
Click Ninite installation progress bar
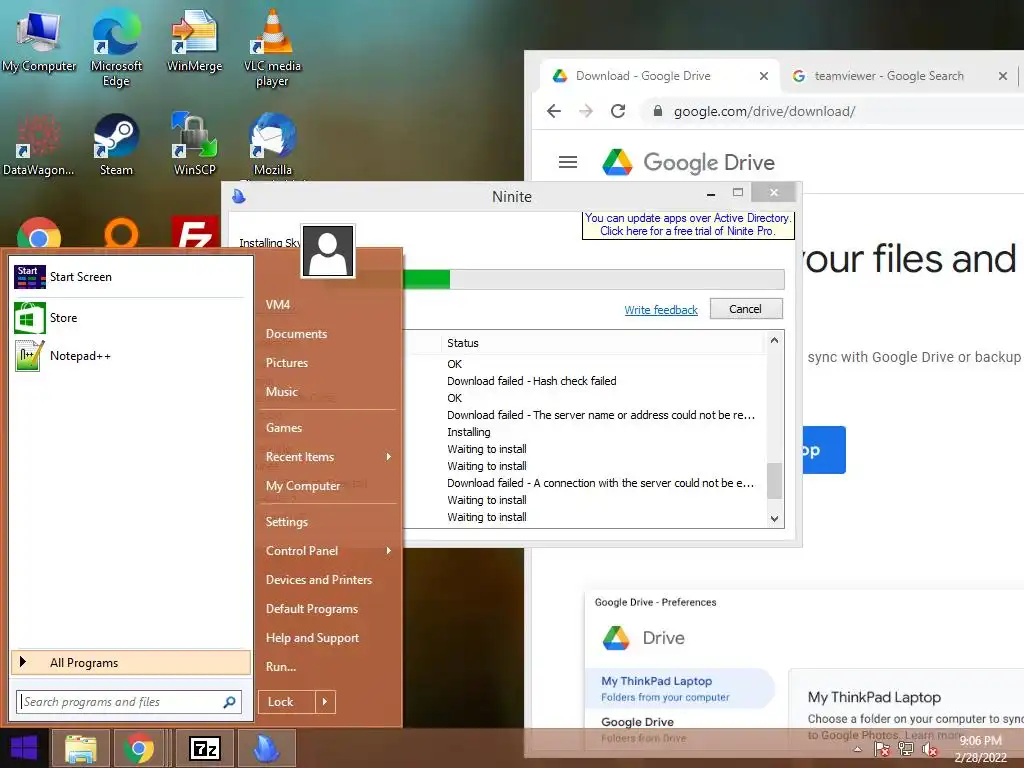point(593,280)
